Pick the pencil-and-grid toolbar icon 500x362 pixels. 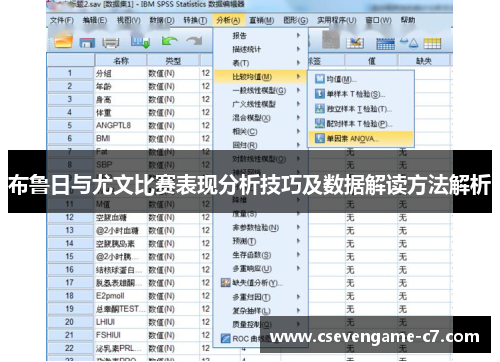point(355,43)
